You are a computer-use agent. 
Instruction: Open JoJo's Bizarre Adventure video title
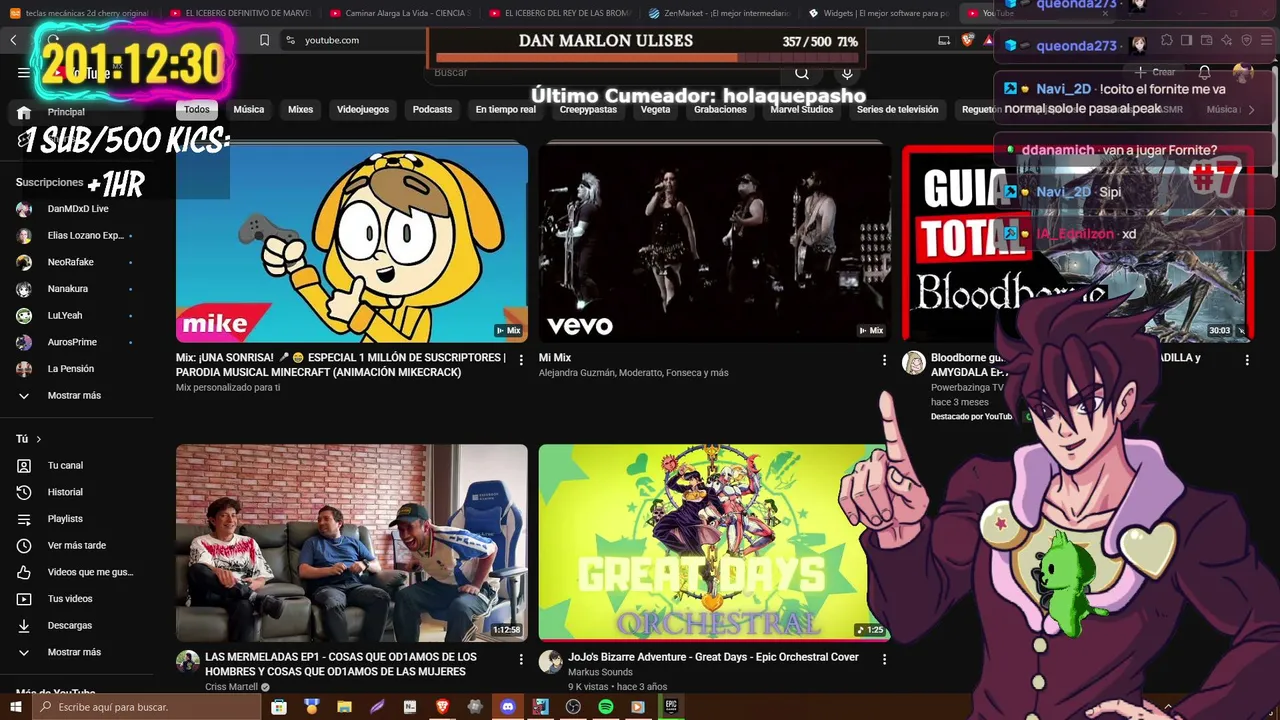[713, 657]
